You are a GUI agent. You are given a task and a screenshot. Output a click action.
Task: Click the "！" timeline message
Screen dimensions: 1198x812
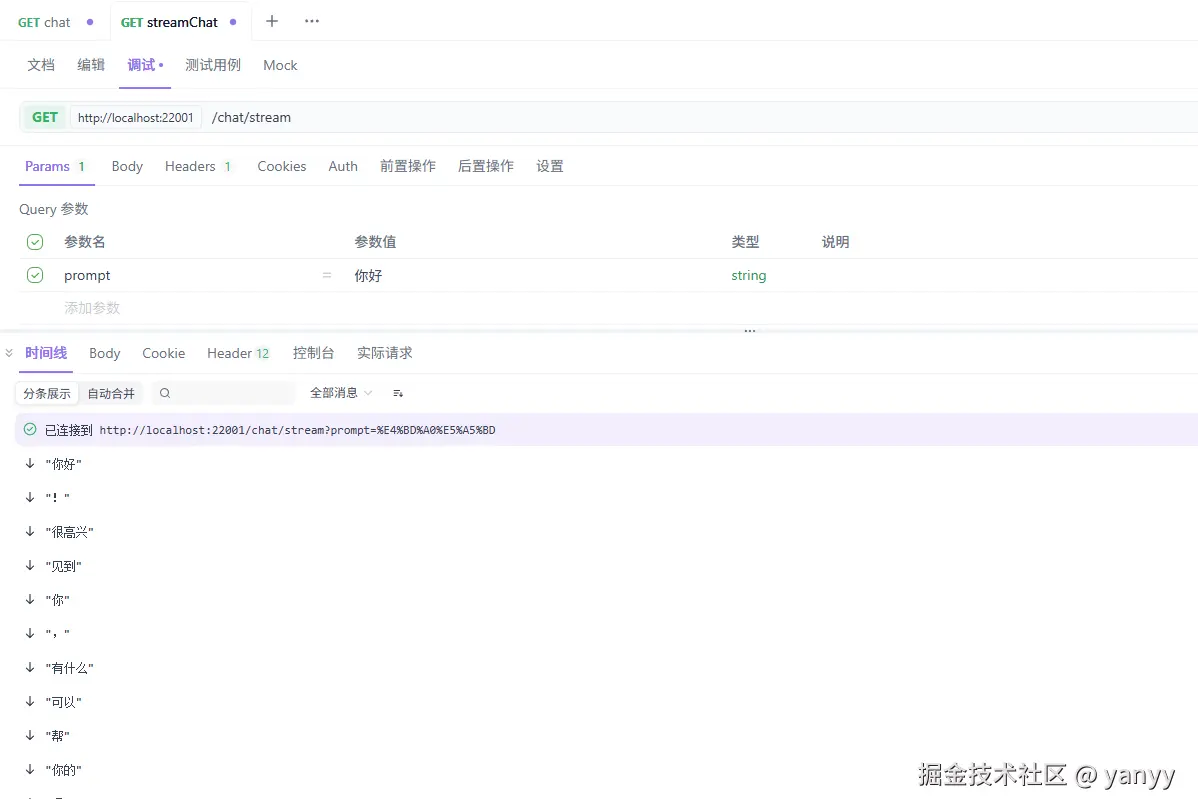[x=57, y=498]
